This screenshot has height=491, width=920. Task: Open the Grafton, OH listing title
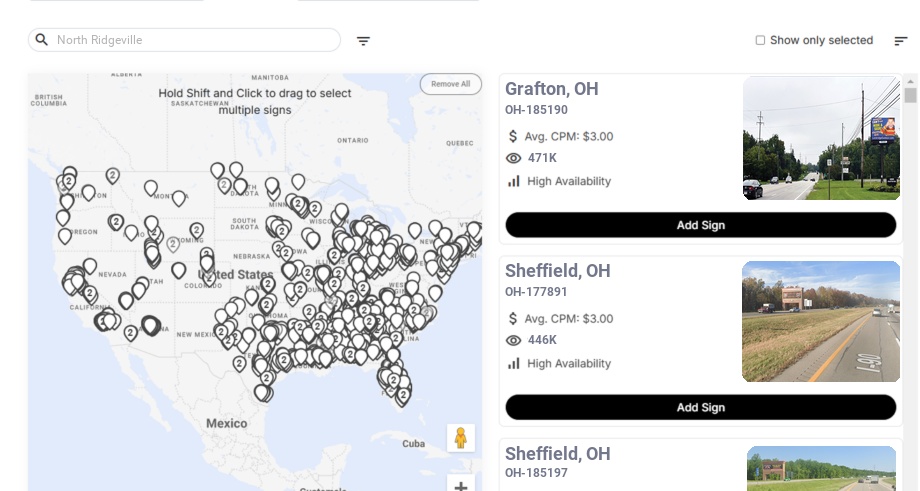[x=552, y=89]
